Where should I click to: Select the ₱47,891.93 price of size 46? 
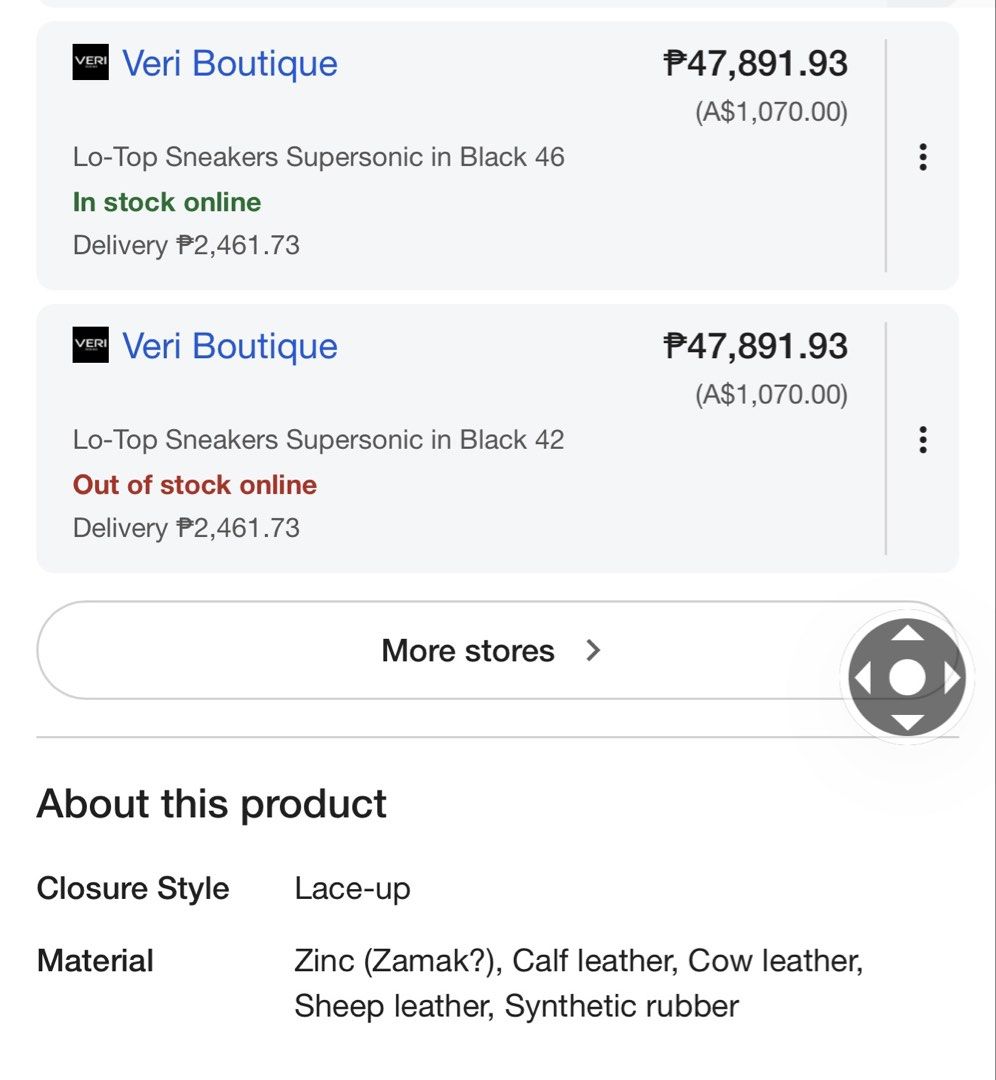pos(756,63)
